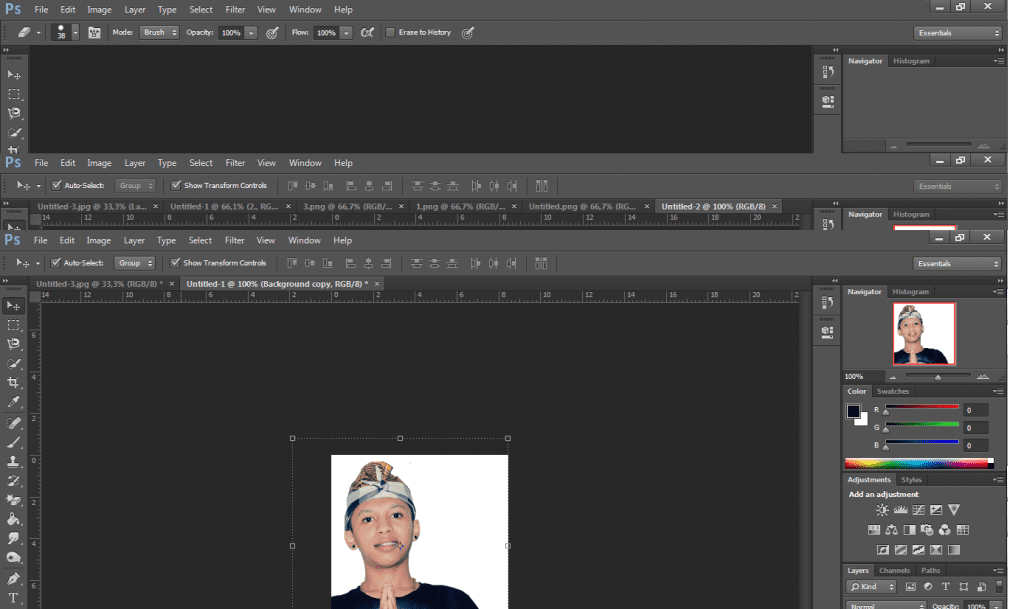1024x609 pixels.
Task: Switch to the Styles tab
Action: tap(911, 480)
